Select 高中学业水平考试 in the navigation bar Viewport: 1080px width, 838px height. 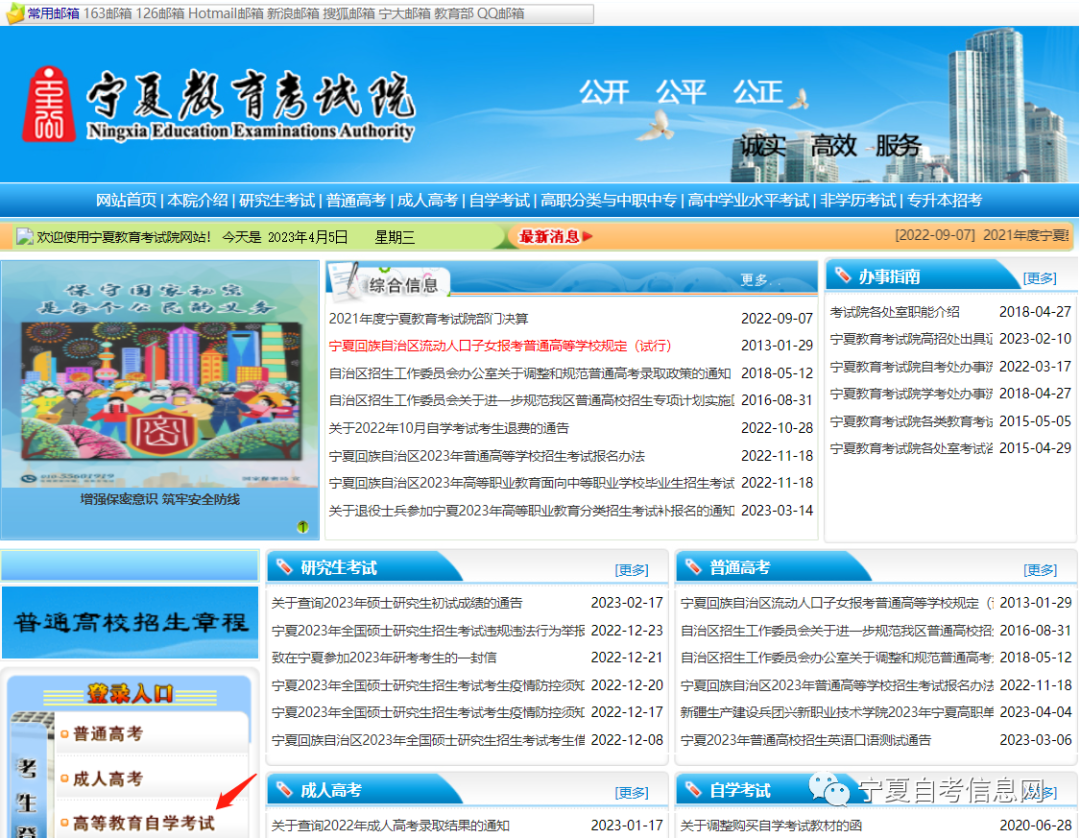[748, 200]
